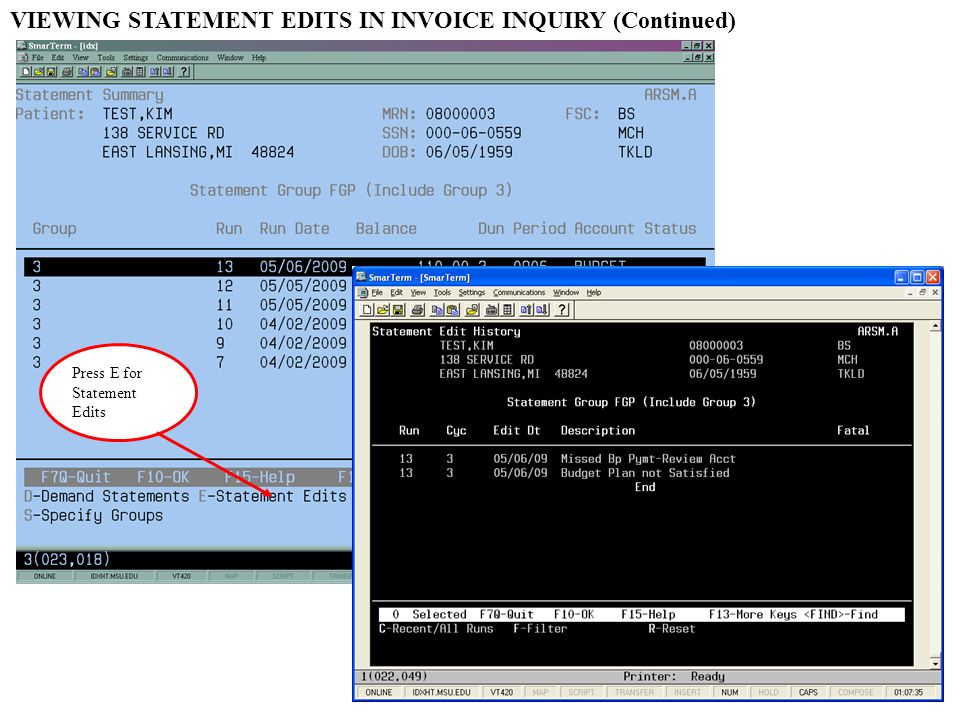Click Copy icon in front SmarTerm toolbar

[437, 310]
